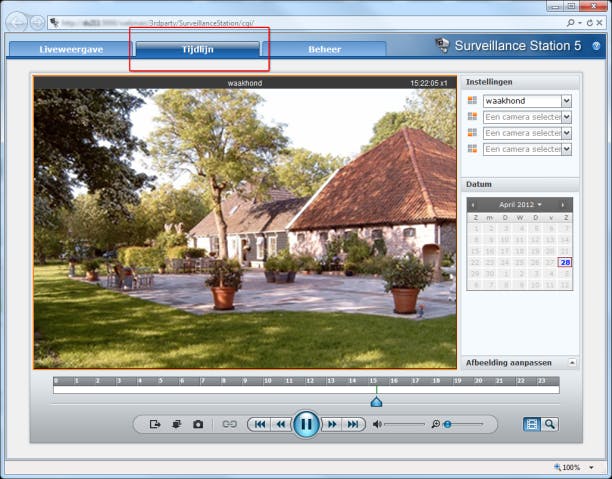The image size is (612, 479).
Task: Click the timeline position marker handle
Action: (x=376, y=402)
